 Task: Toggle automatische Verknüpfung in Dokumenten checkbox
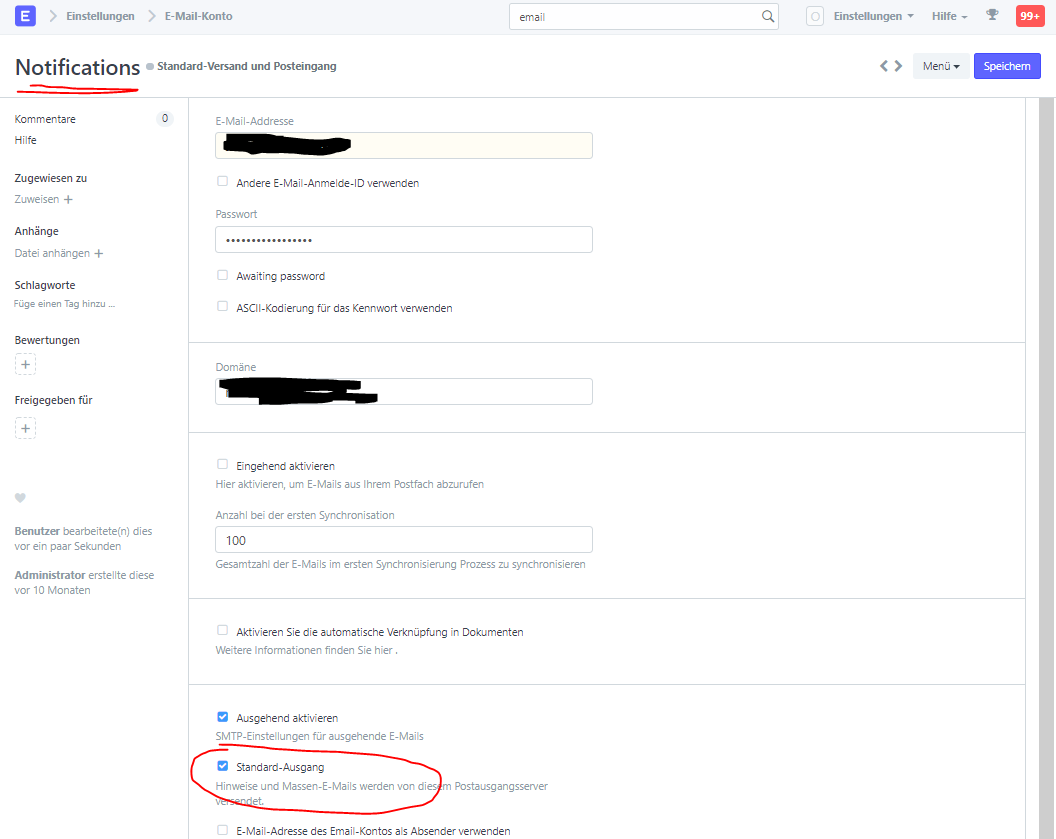[222, 630]
